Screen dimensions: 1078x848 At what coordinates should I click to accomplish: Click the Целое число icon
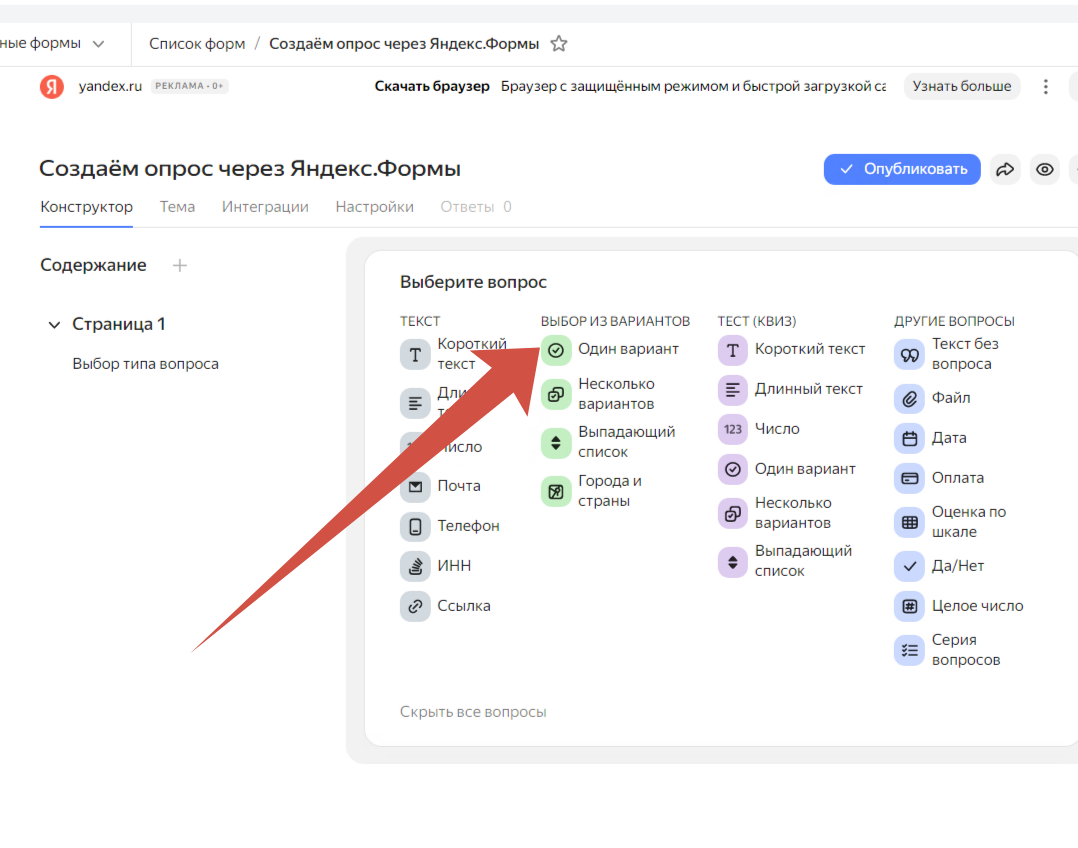point(910,606)
